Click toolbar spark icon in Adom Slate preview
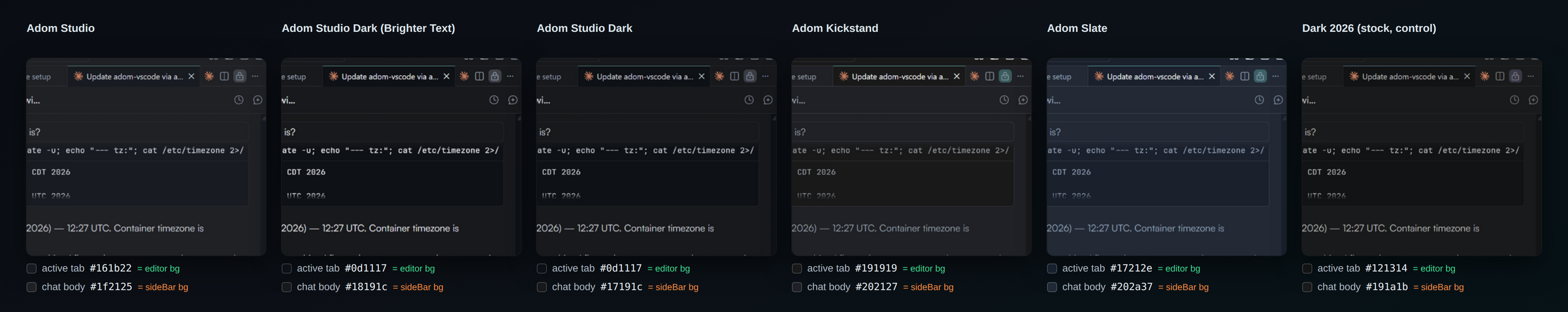The width and height of the screenshot is (1568, 312). [1230, 76]
